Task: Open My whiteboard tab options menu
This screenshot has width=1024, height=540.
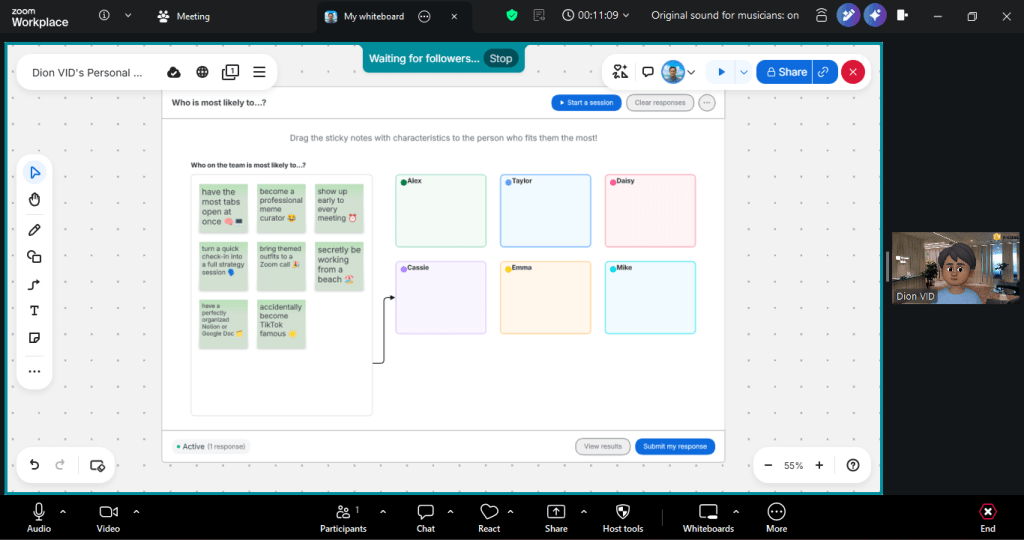Action: coord(424,16)
